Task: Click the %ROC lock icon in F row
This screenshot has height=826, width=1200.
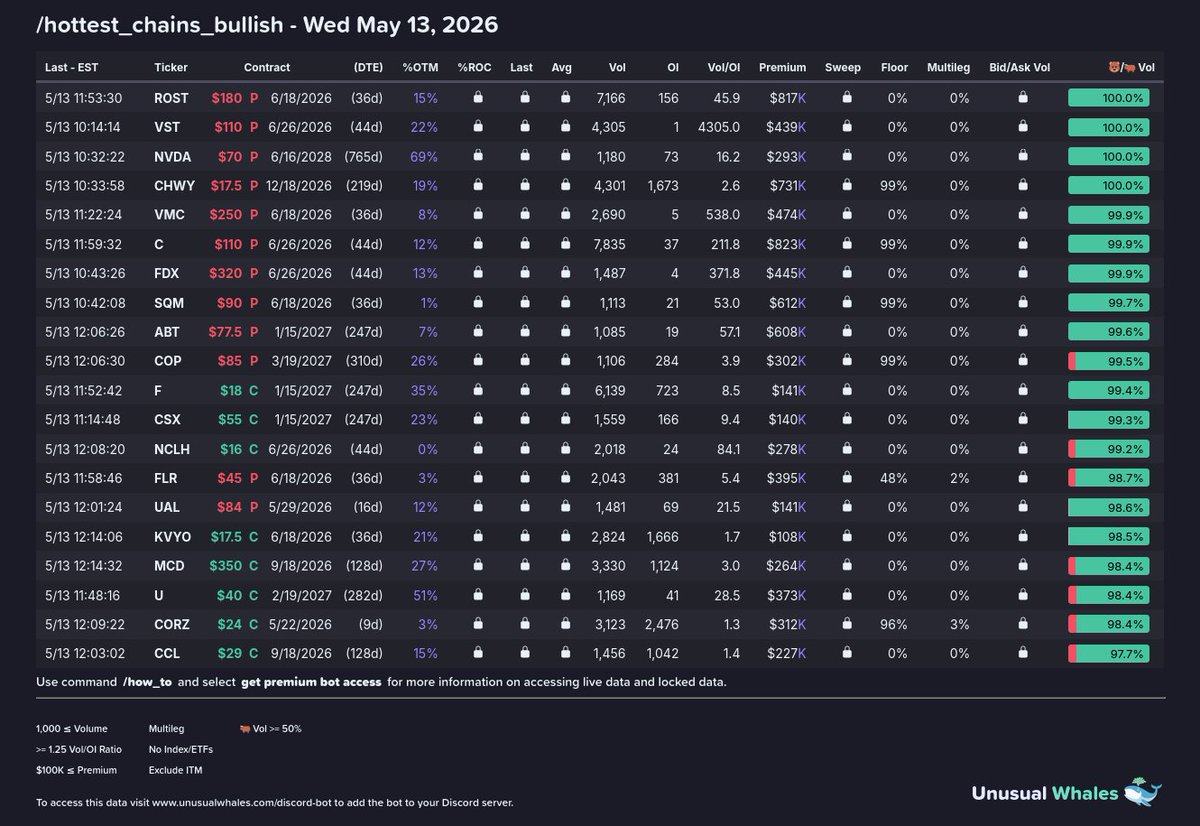Action: pyautogui.click(x=478, y=390)
